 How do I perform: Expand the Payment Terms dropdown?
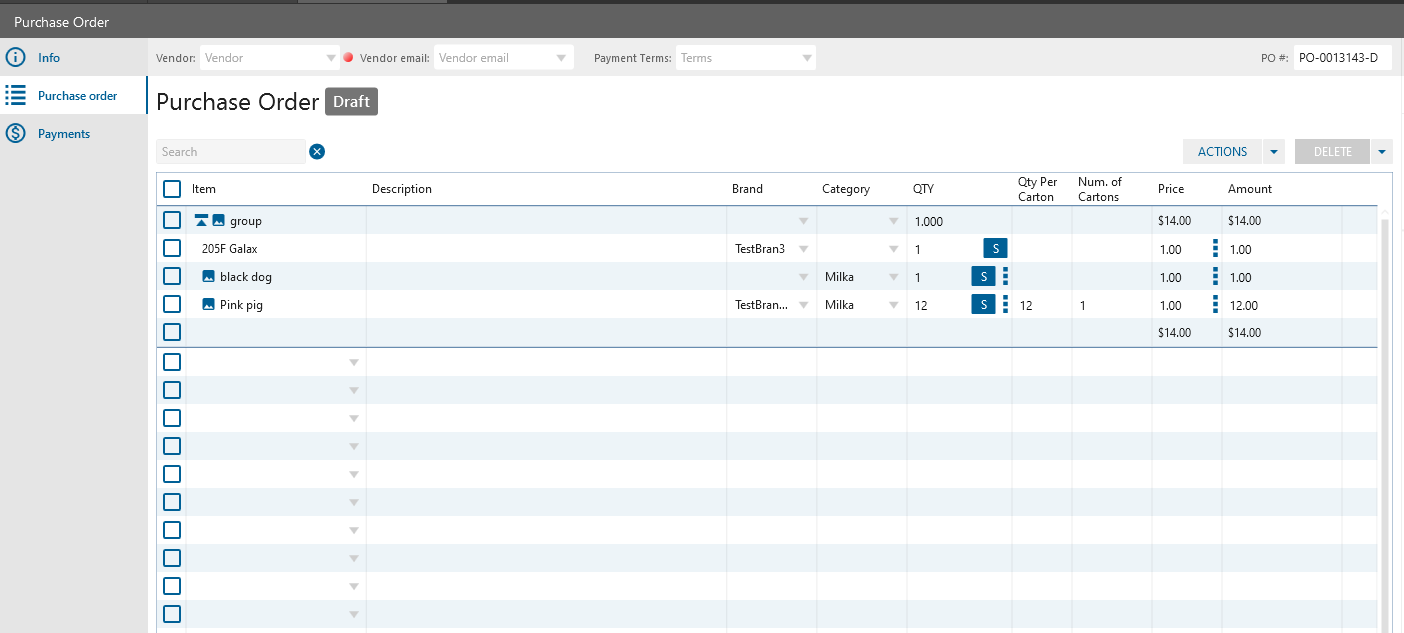806,58
